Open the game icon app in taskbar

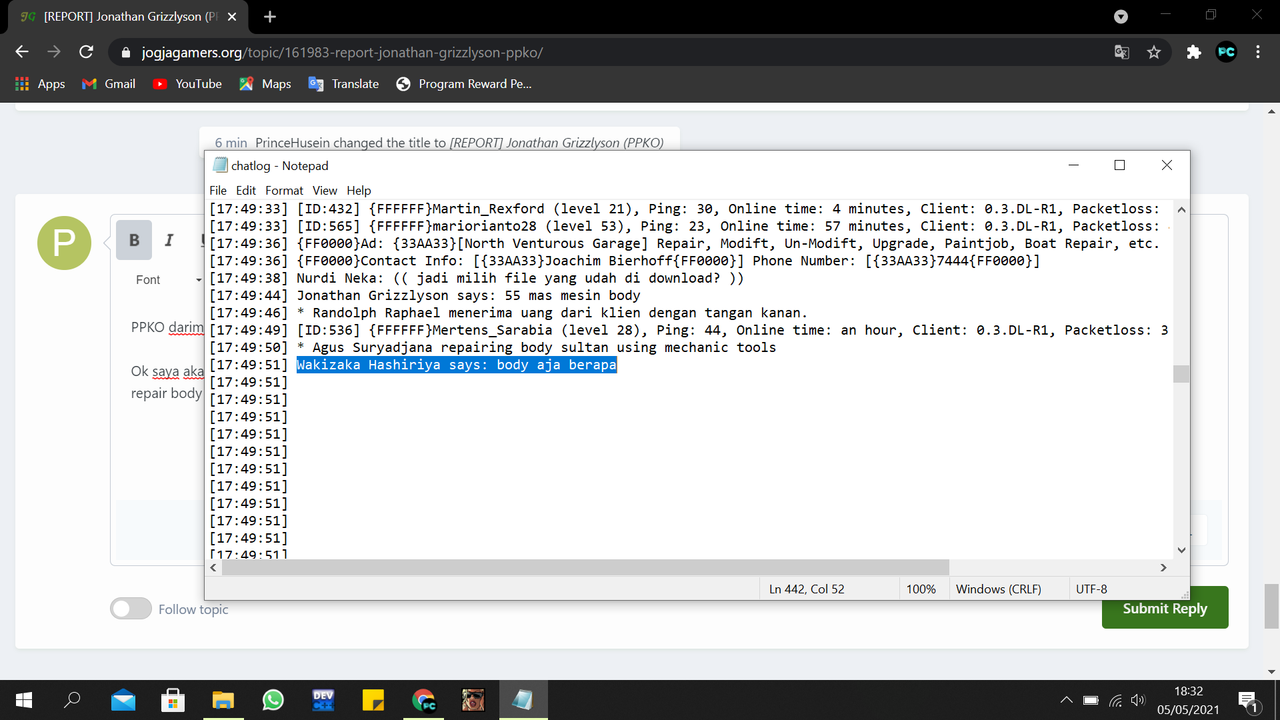(473, 700)
